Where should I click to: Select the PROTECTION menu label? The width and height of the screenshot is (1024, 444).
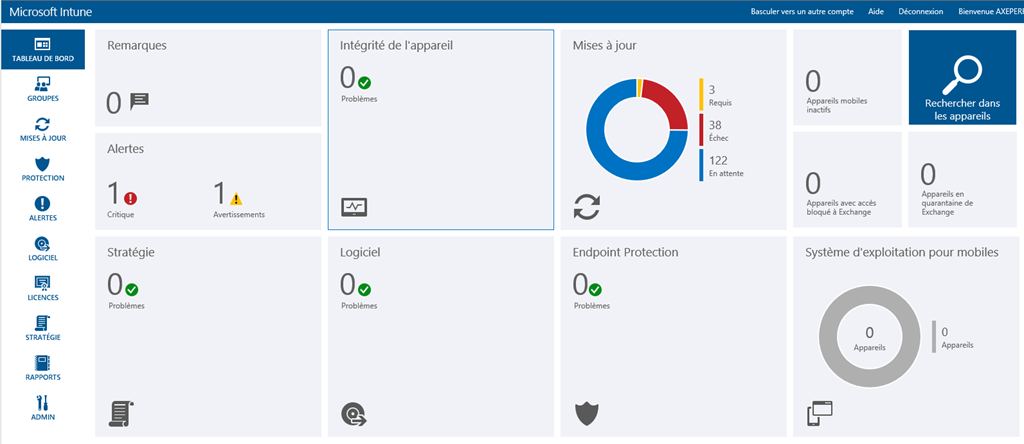coord(42,178)
